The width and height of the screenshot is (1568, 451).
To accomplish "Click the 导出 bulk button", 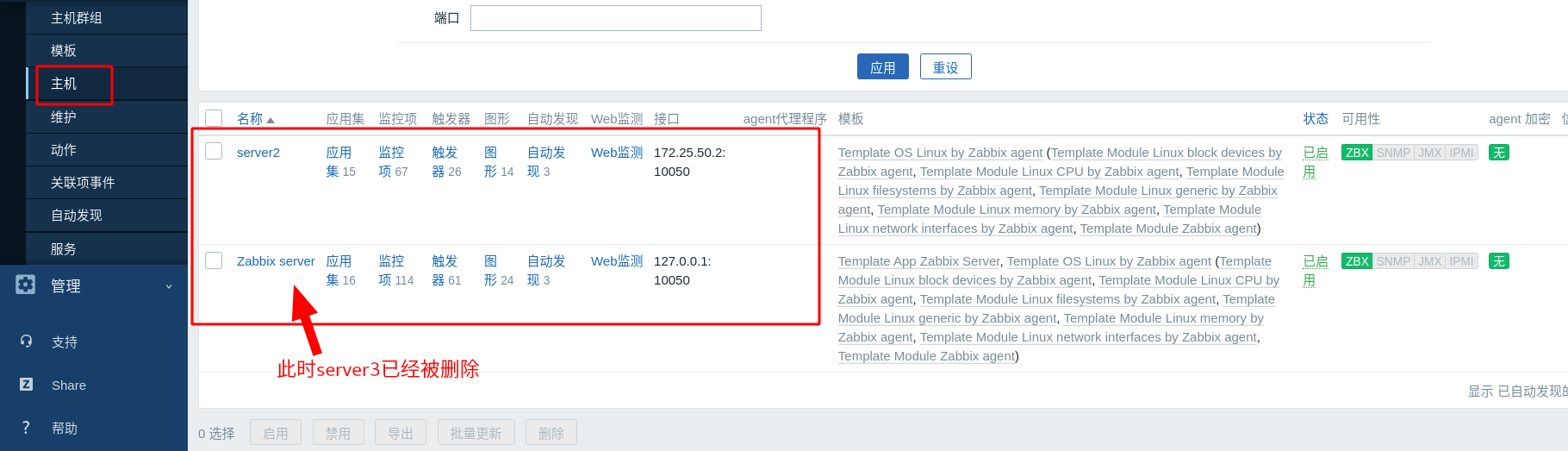I will tap(401, 433).
